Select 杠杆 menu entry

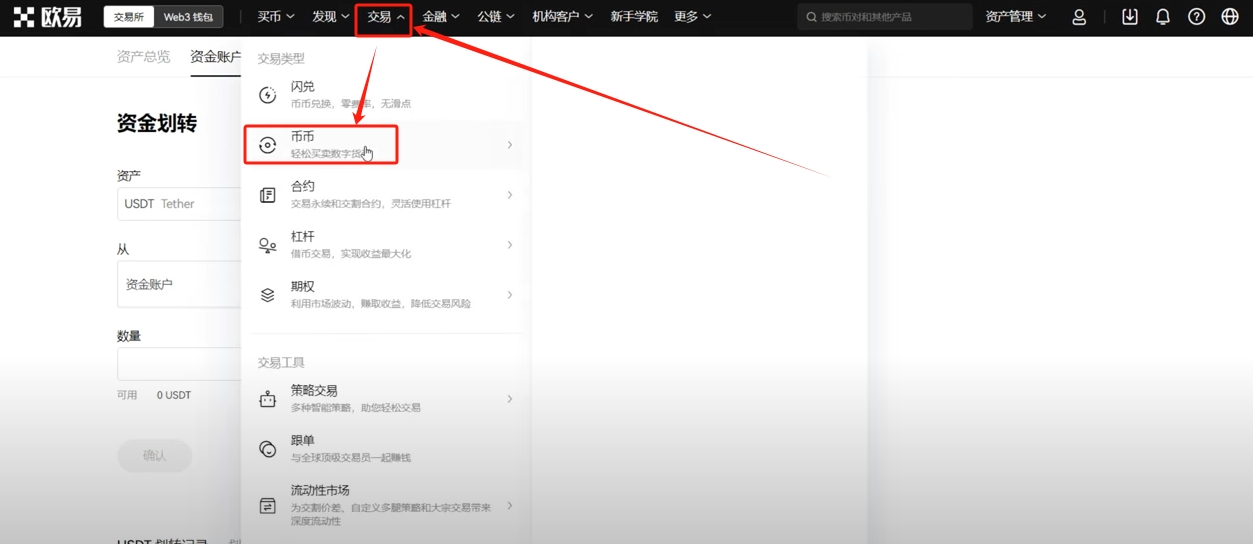pos(385,245)
